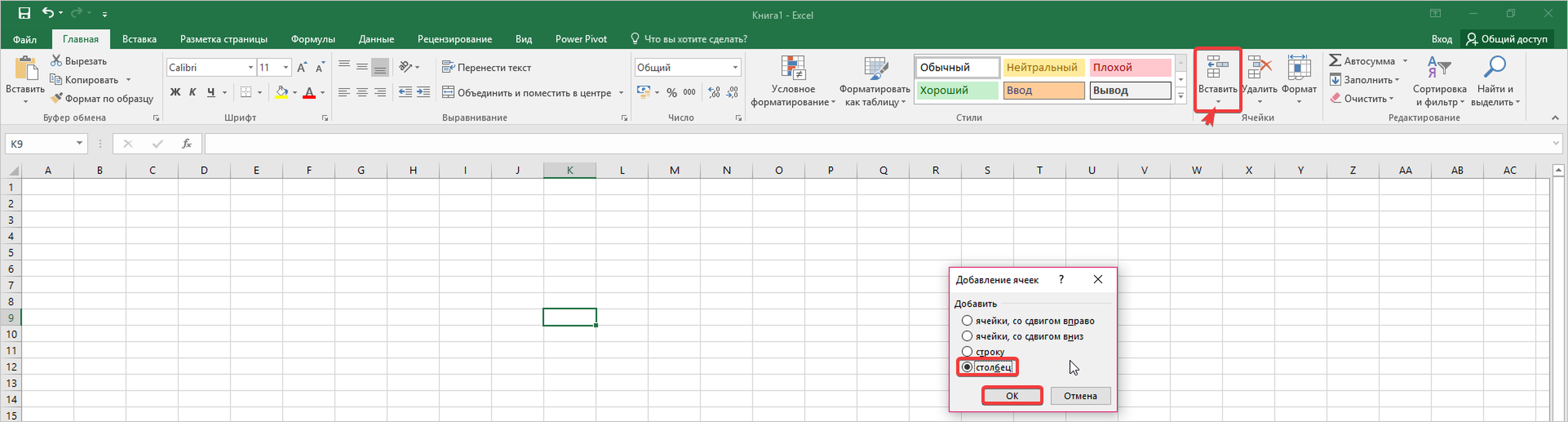Open the Data ribbon tab

click(376, 39)
